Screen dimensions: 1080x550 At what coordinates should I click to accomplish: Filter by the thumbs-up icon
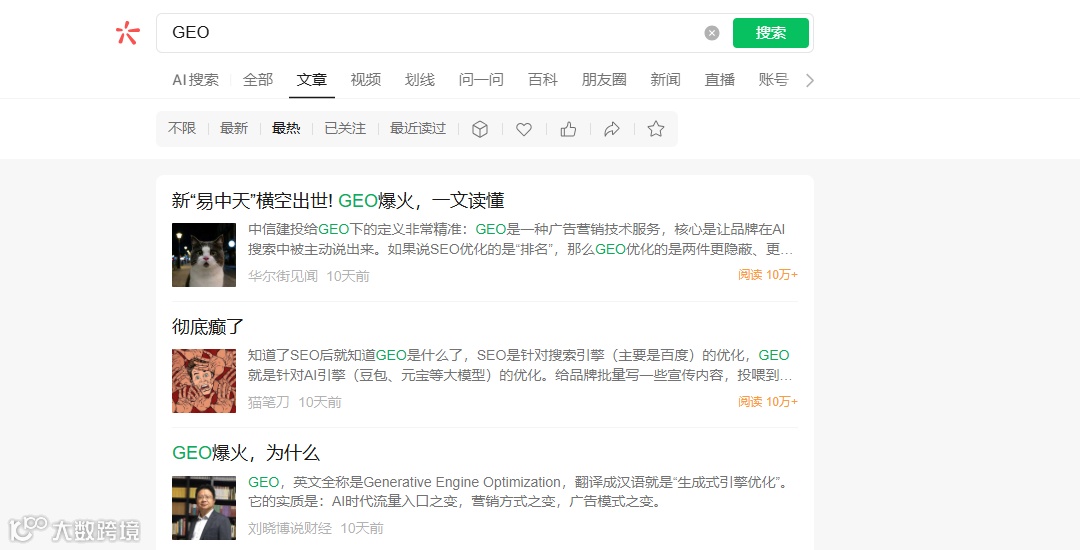568,129
